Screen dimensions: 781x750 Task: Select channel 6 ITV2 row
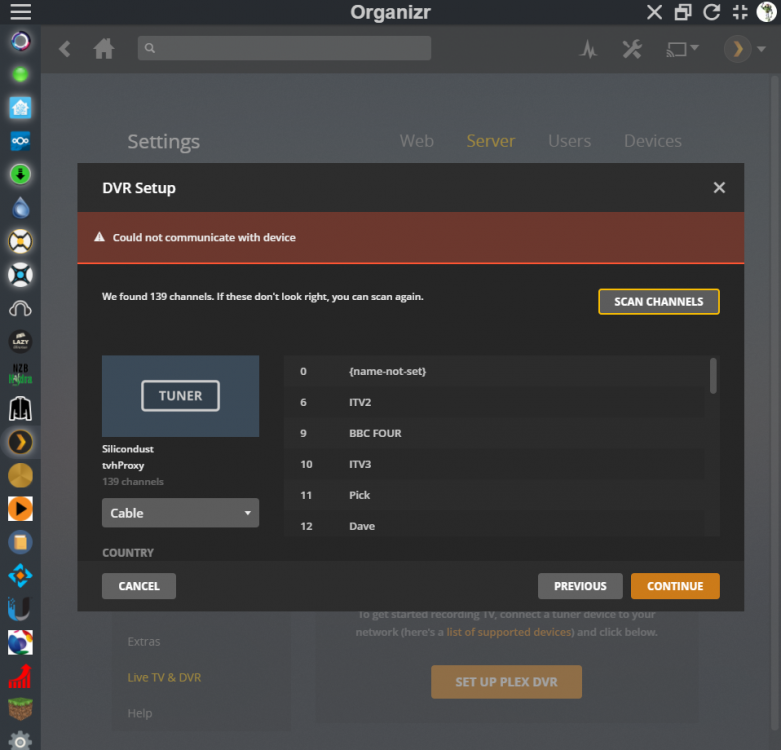click(495, 402)
